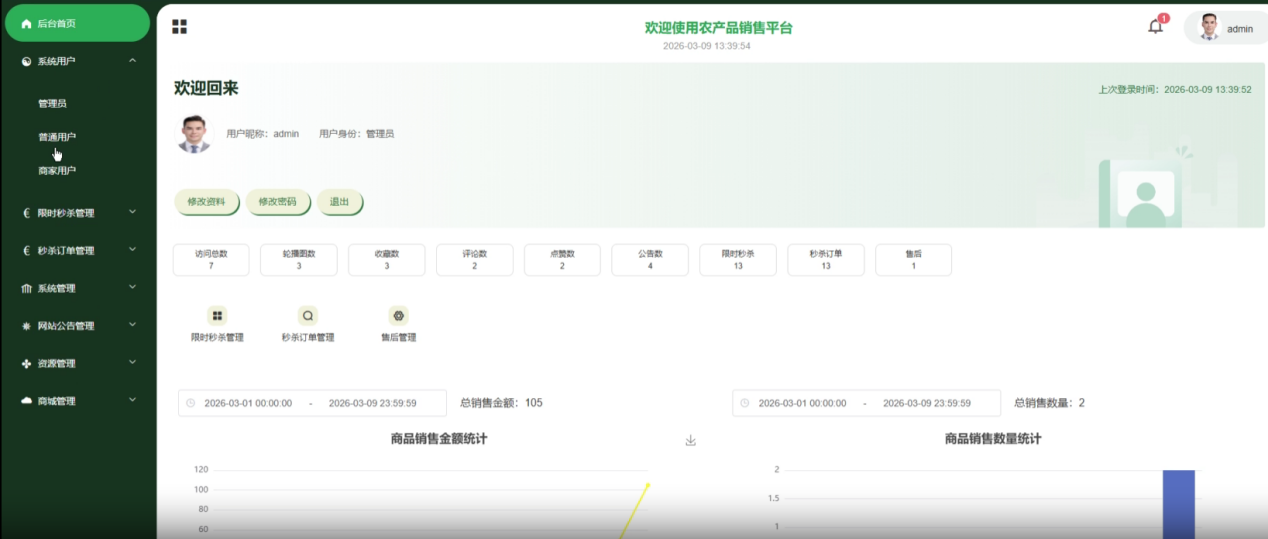
Task: Set the sales amount range end date
Action: [x=373, y=403]
